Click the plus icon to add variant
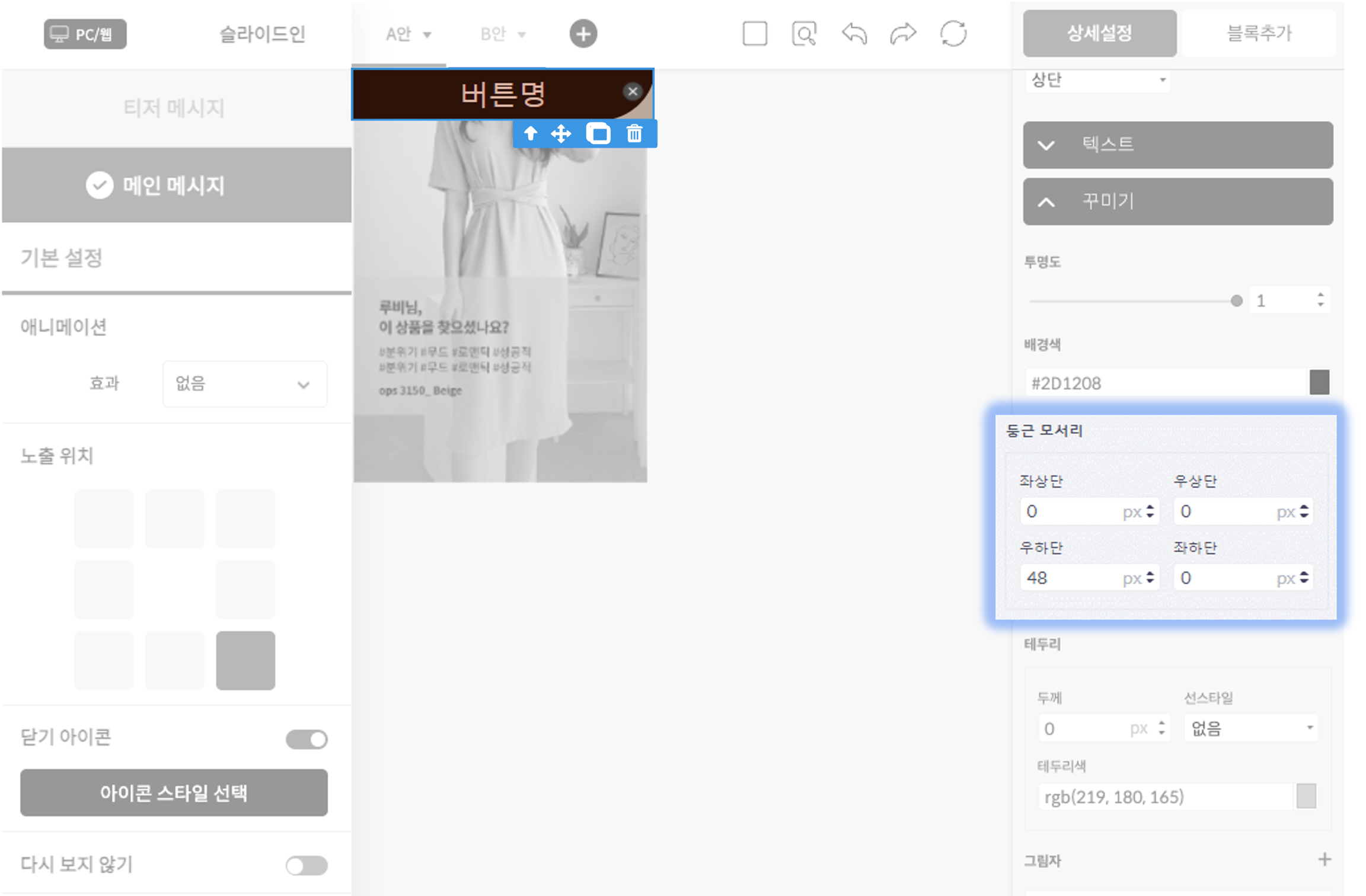Image resolution: width=1366 pixels, height=896 pixels. click(x=583, y=34)
